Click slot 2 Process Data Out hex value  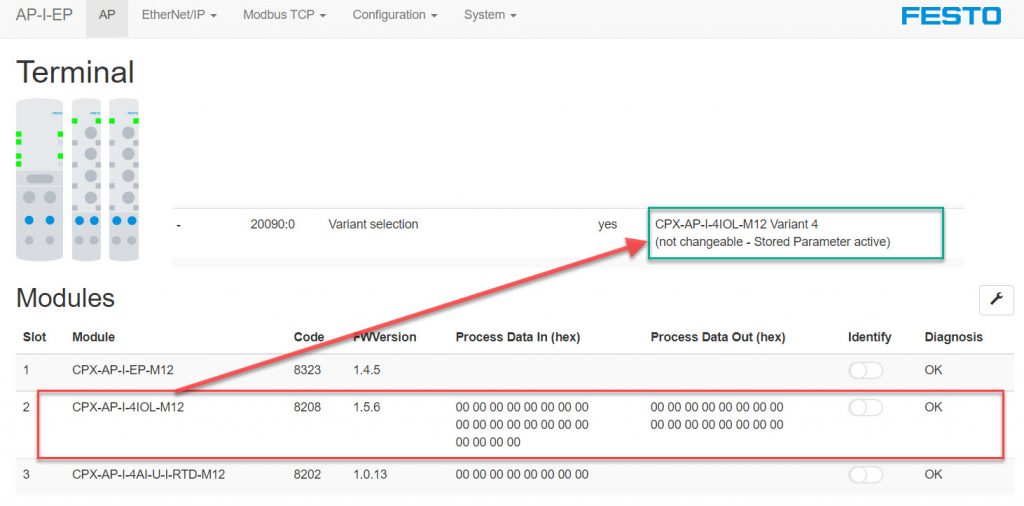coord(717,416)
